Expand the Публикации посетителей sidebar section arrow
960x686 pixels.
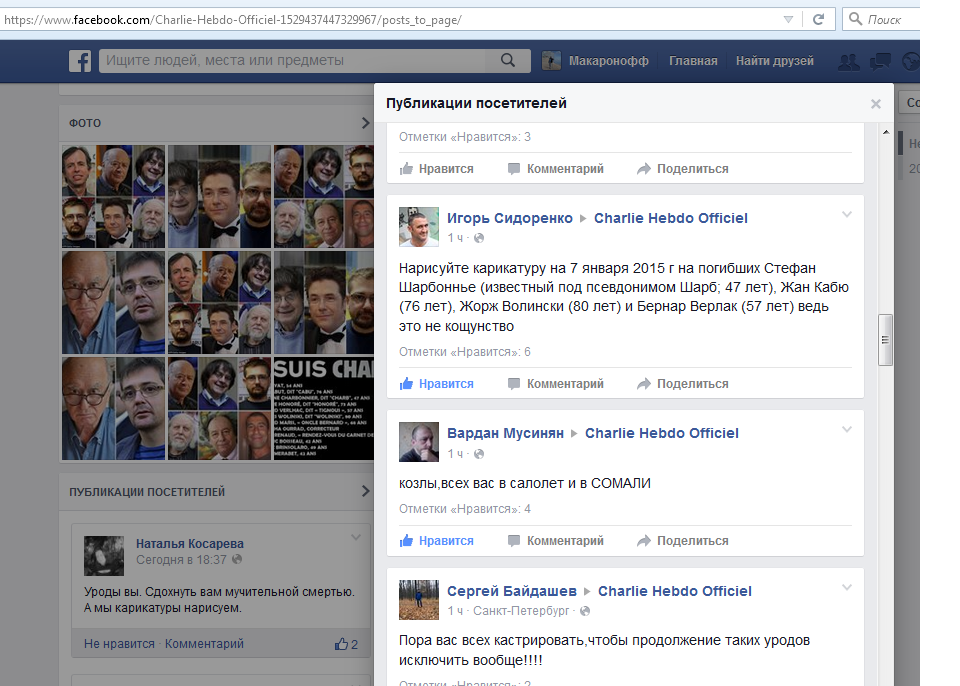366,491
